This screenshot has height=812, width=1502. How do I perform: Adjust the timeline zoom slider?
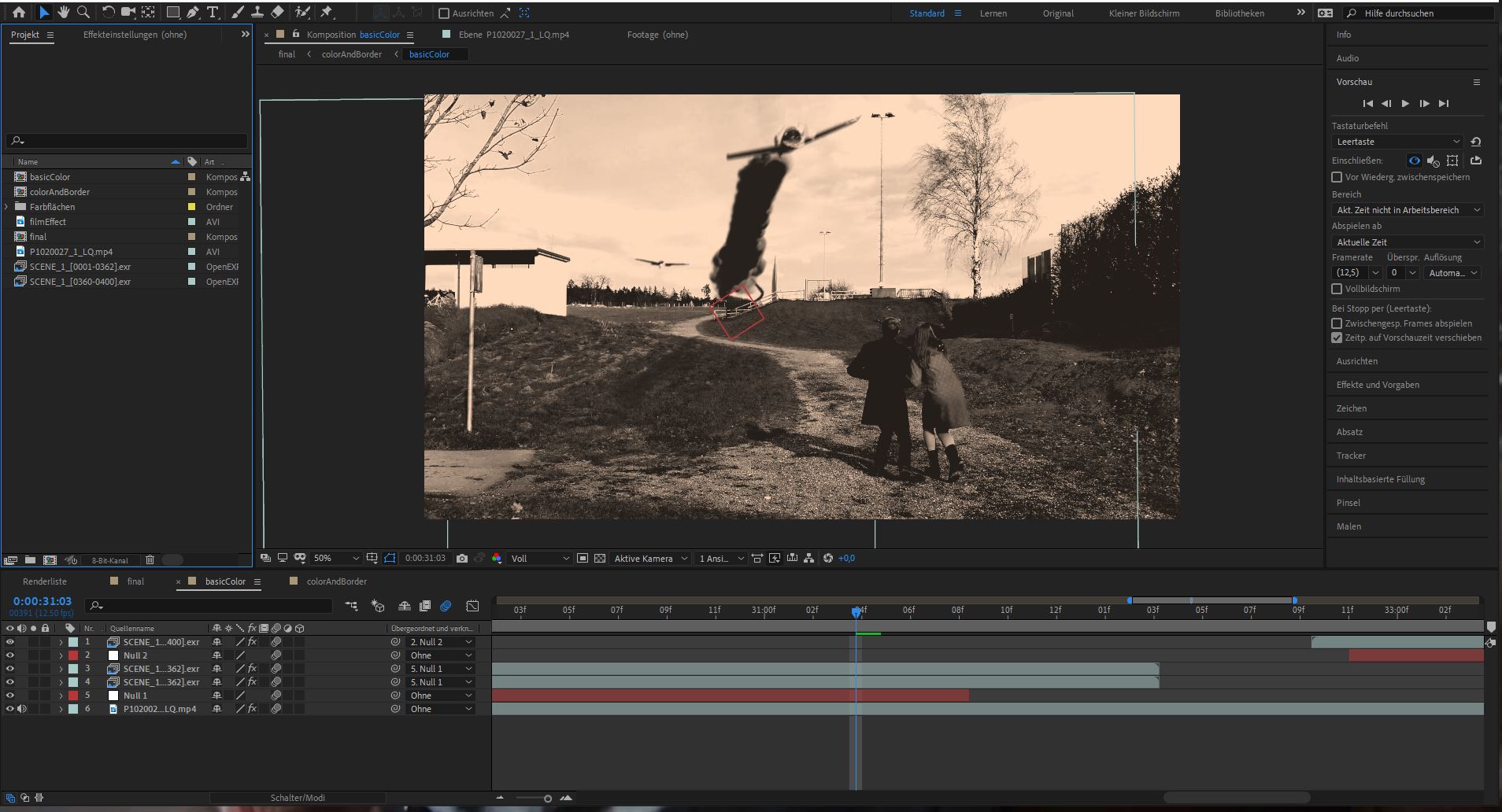[547, 799]
